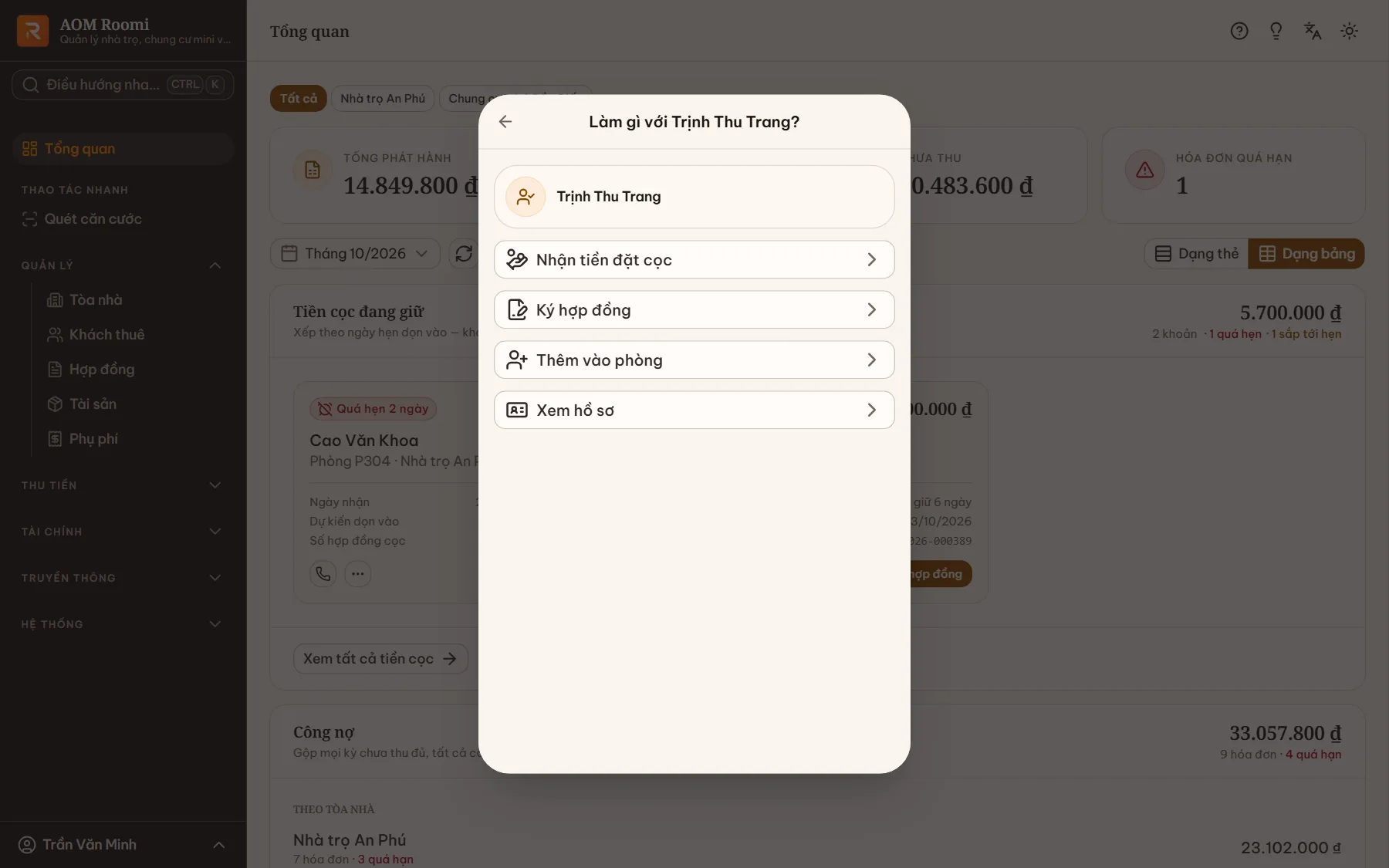The image size is (1389, 868).
Task: Open the help question mark icon
Action: [x=1239, y=31]
